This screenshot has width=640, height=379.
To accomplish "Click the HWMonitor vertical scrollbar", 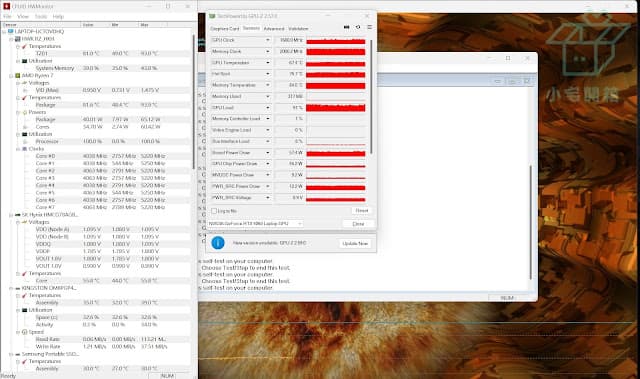I will pyautogui.click(x=193, y=102).
